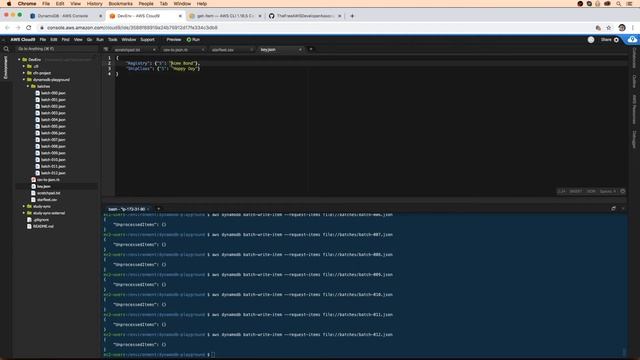Open the Outline right side panel
640x360 pixels.
634,81
